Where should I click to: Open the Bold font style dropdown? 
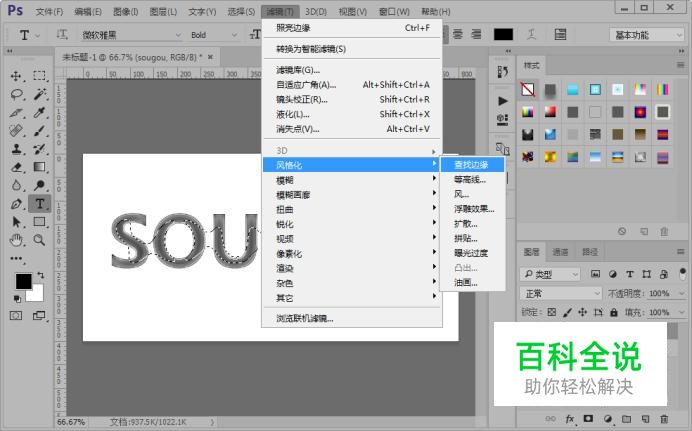point(214,35)
